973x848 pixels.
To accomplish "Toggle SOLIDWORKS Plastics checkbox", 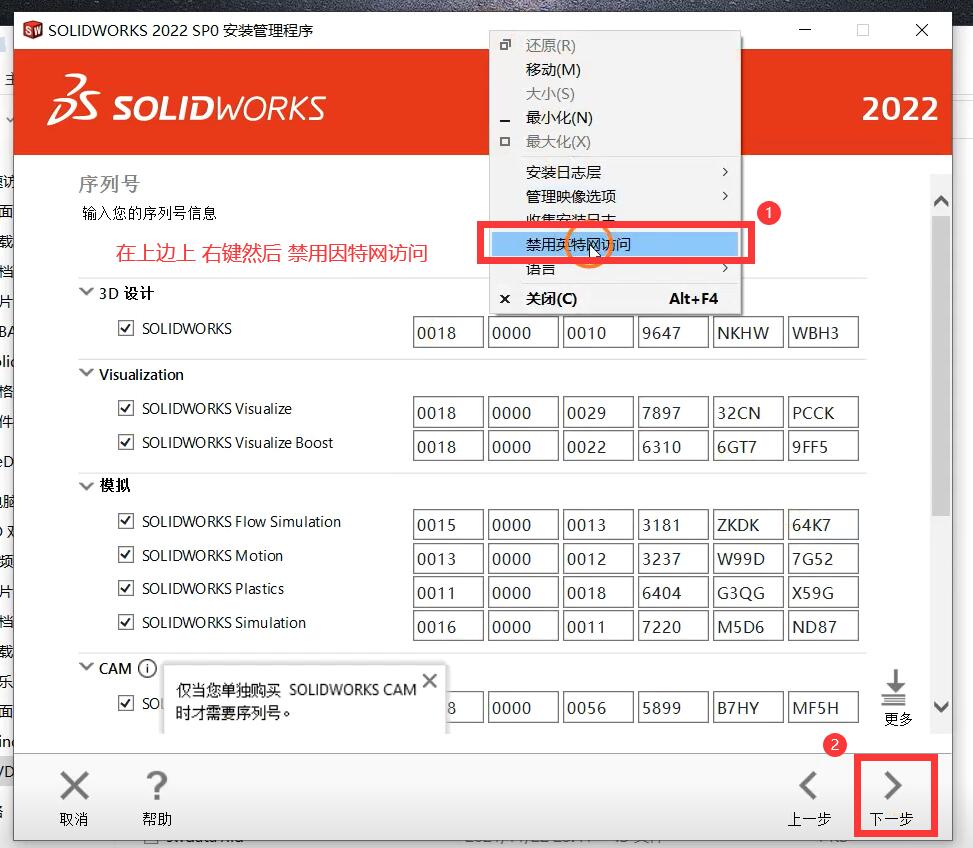I will (x=126, y=587).
